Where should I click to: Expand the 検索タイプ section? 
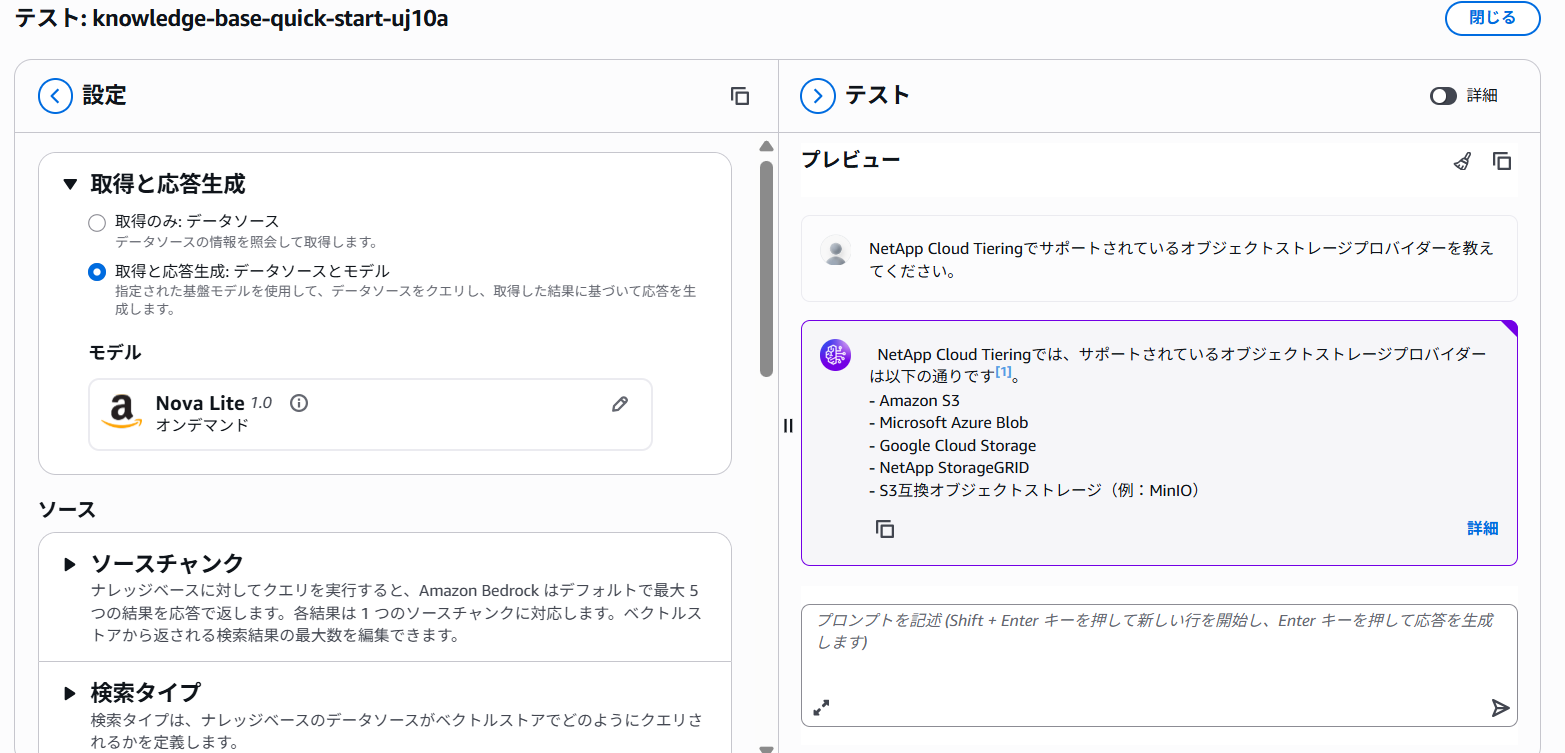70,693
